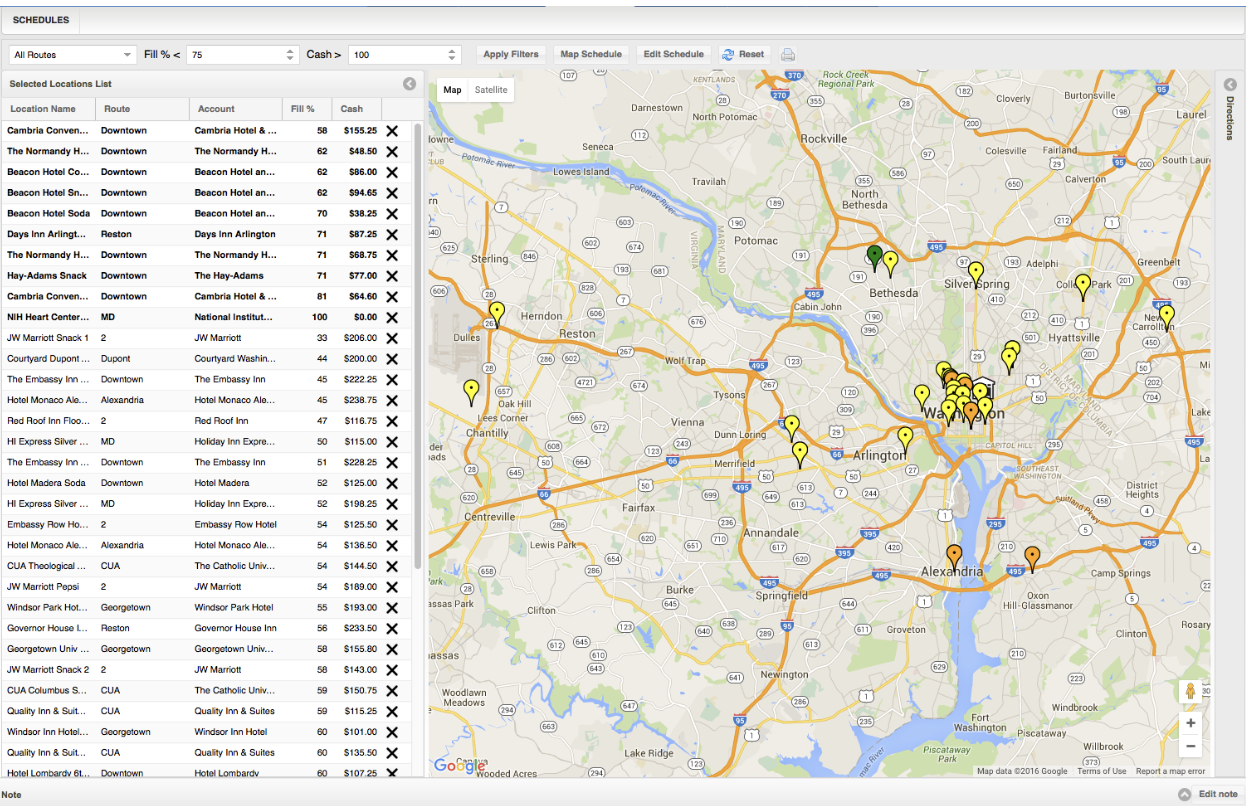Click the printer icon

[x=788, y=55]
